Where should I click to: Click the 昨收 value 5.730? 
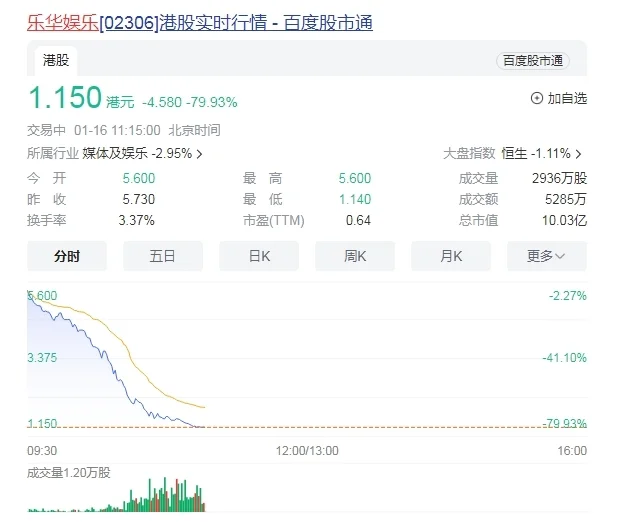point(139,200)
